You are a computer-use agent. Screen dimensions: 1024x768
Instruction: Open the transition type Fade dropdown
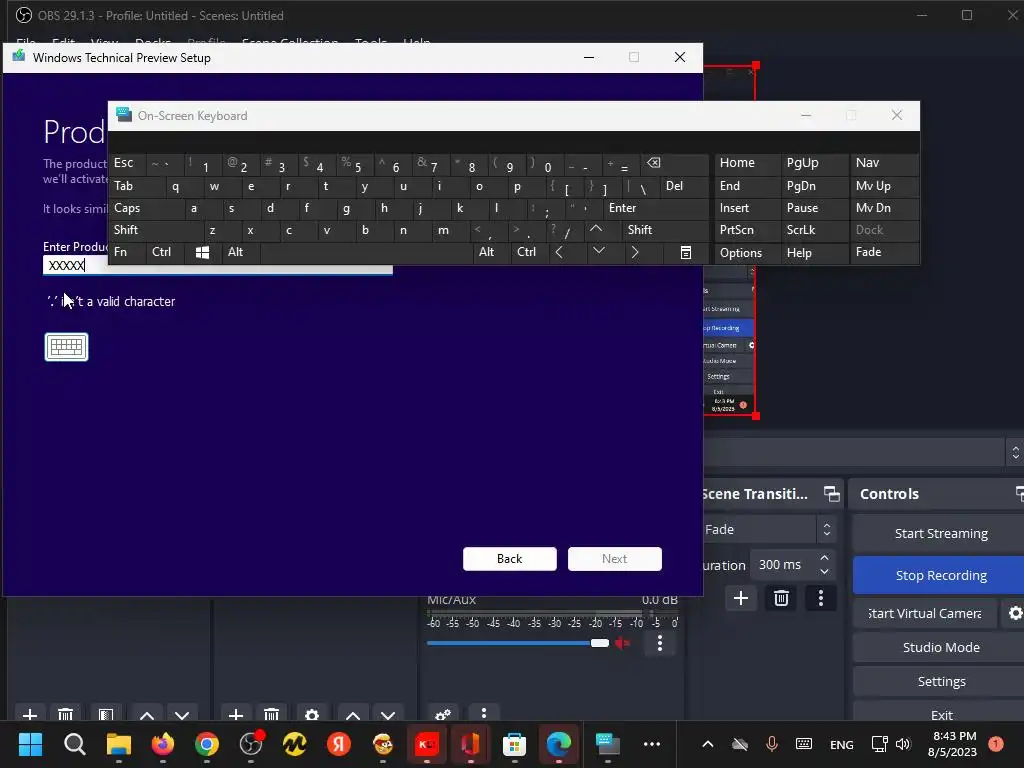(x=769, y=530)
